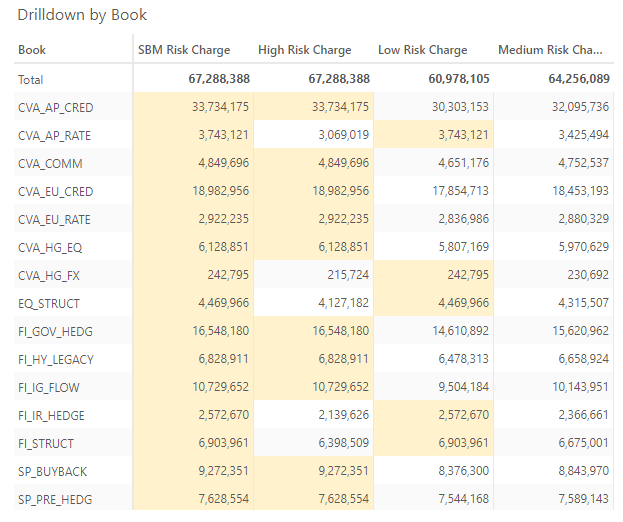Click CVA_AP_CRED Medium Risk value 32,095,736
This screenshot has height=522, width=623.
(x=580, y=107)
